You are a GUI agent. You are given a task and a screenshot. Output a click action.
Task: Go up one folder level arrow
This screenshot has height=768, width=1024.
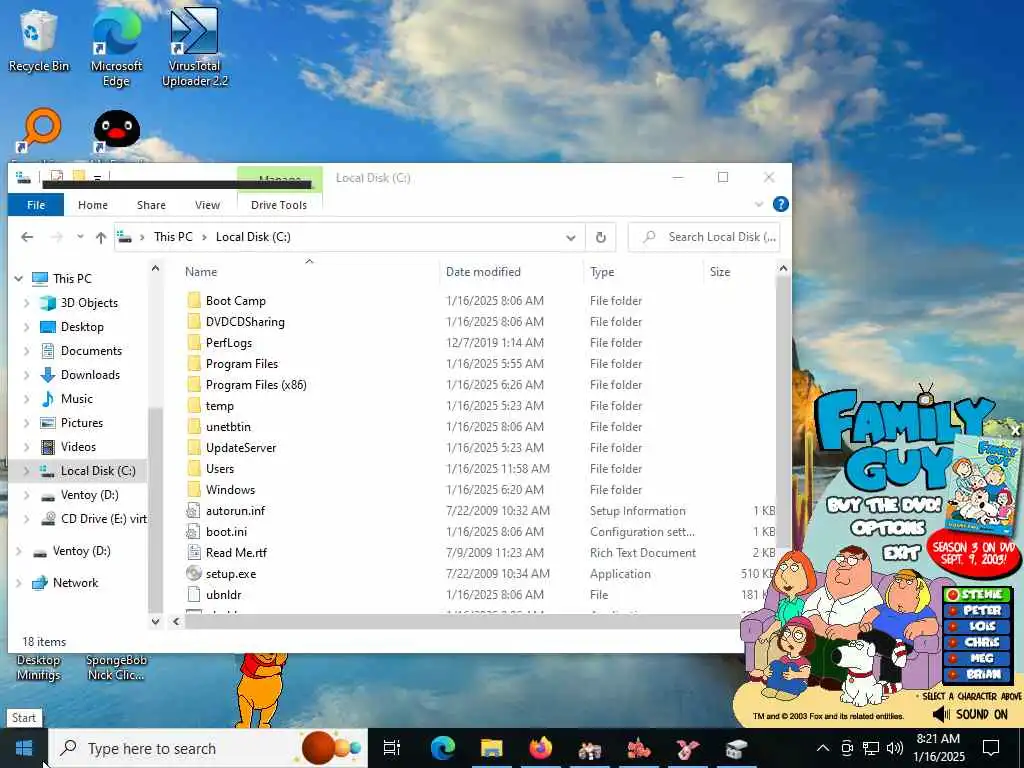tap(101, 237)
